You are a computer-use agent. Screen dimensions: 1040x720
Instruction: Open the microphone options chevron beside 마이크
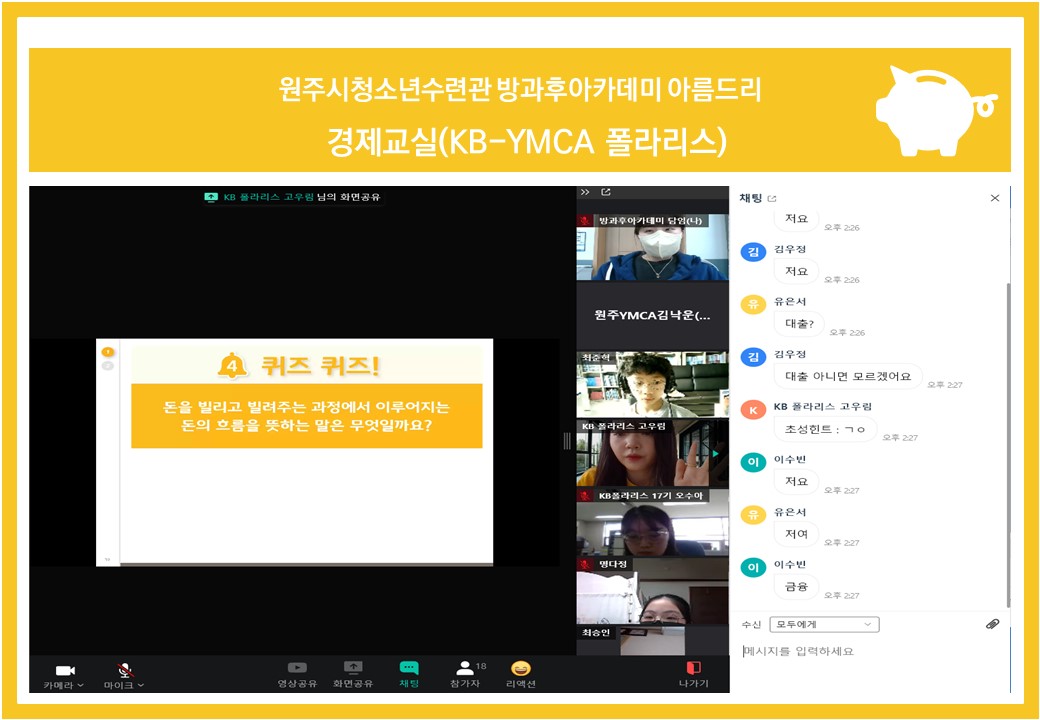(141, 686)
